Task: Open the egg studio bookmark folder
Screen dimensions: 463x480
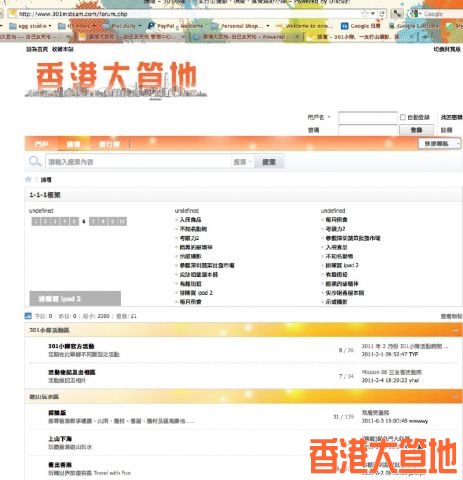Action: point(30,26)
